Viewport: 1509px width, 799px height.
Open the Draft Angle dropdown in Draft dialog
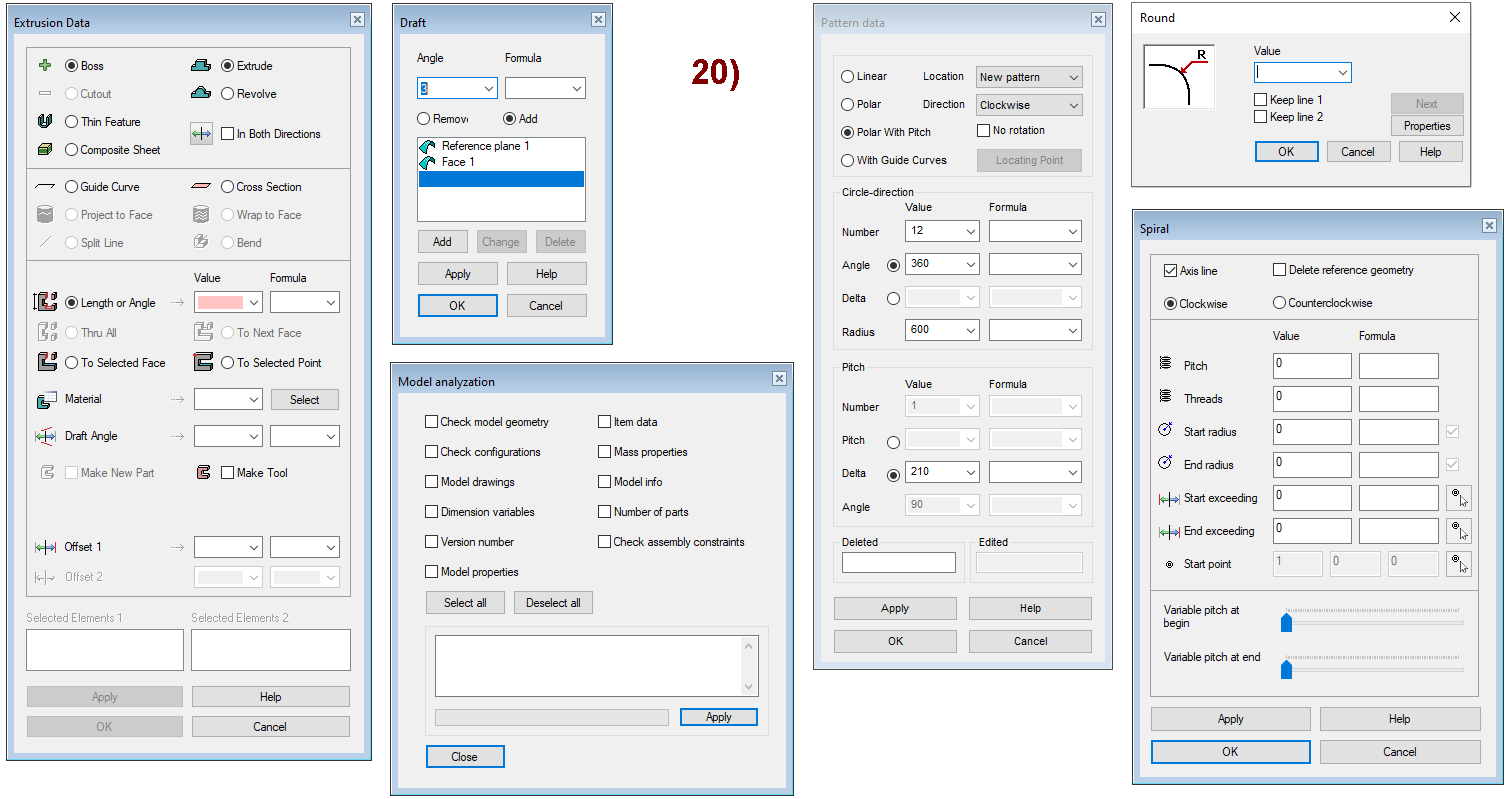pyautogui.click(x=488, y=89)
